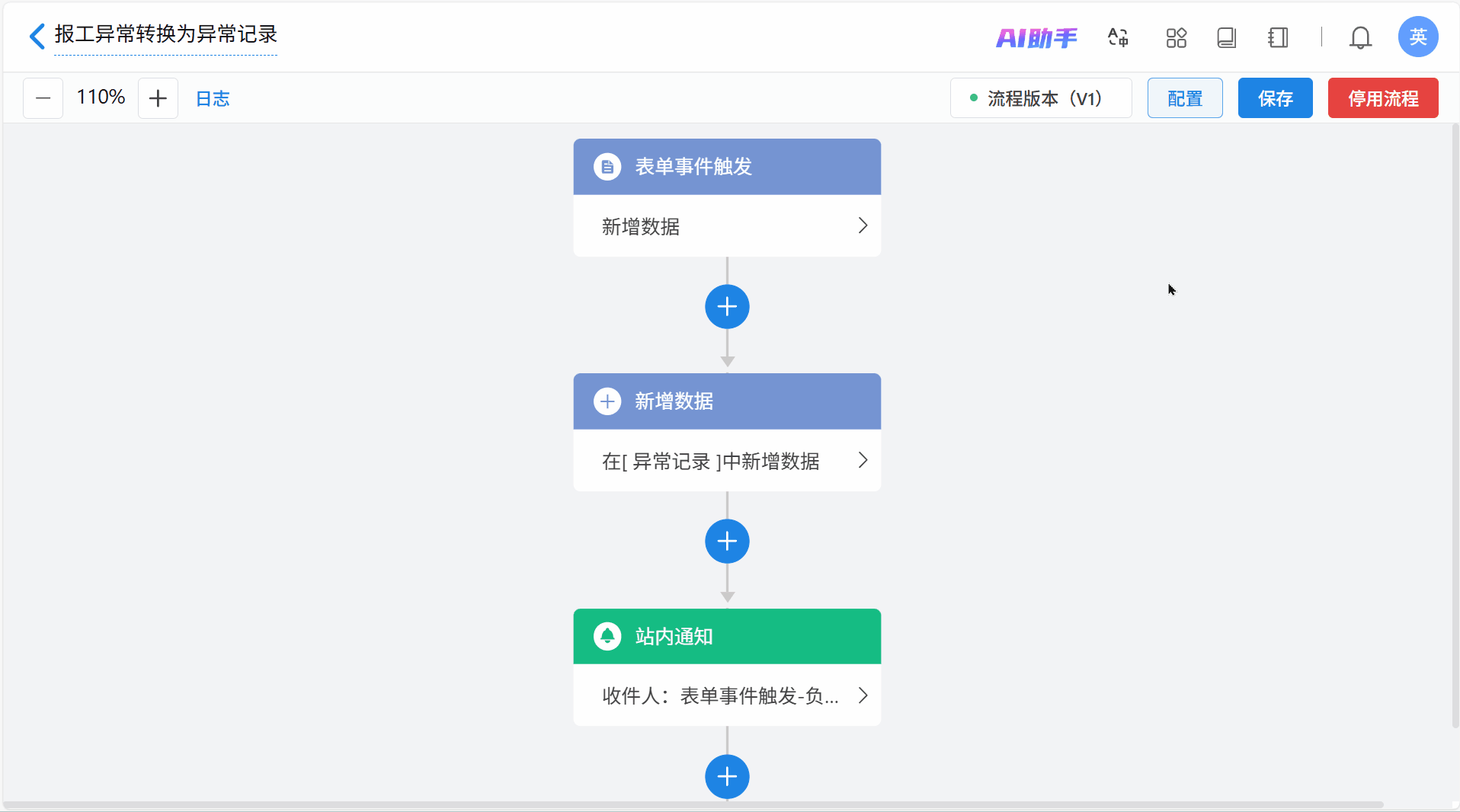Open the notebook icon in header
The height and width of the screenshot is (812, 1460).
click(x=1278, y=37)
